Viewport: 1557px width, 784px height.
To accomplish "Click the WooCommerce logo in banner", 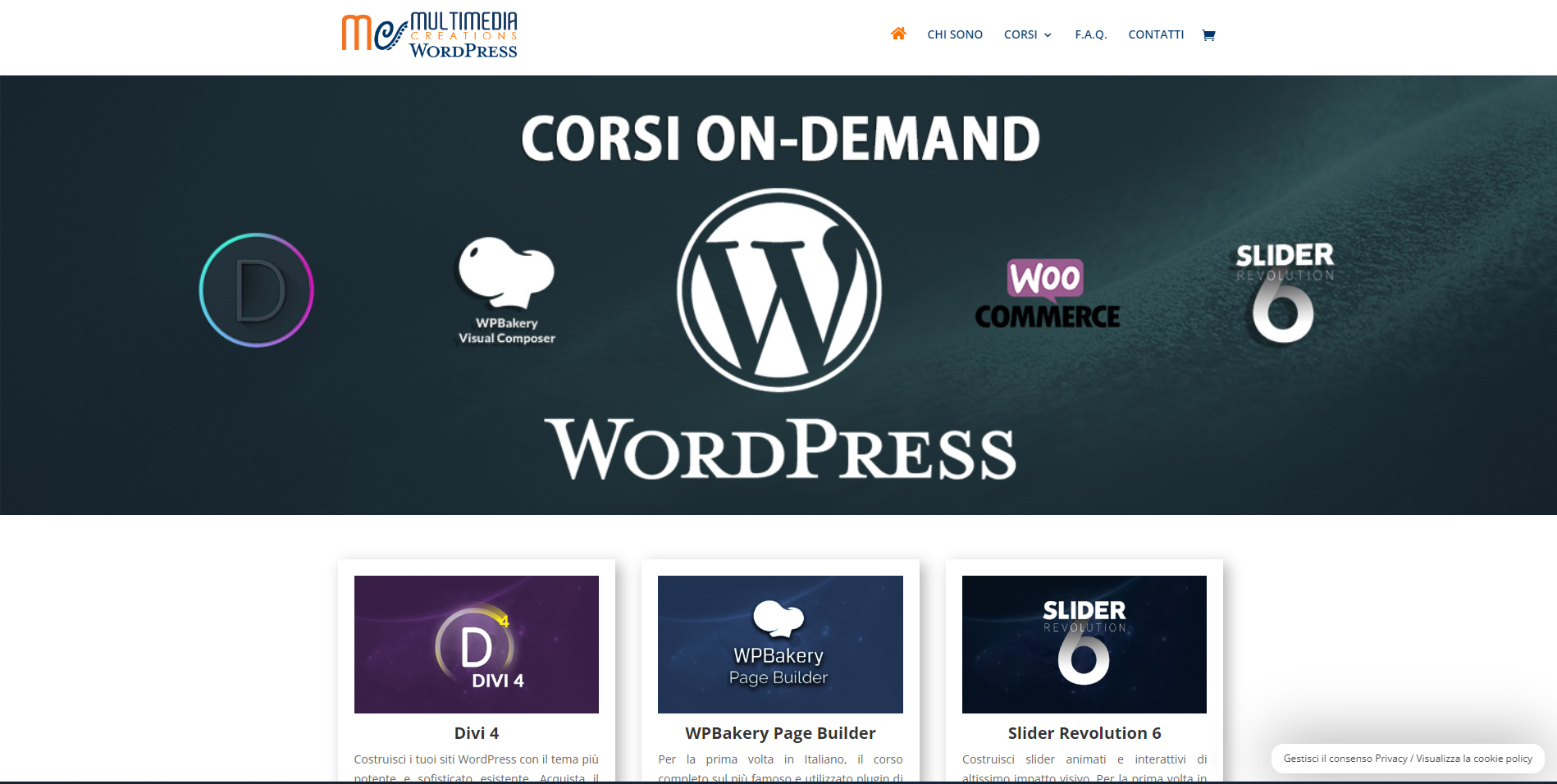I will coord(1047,294).
